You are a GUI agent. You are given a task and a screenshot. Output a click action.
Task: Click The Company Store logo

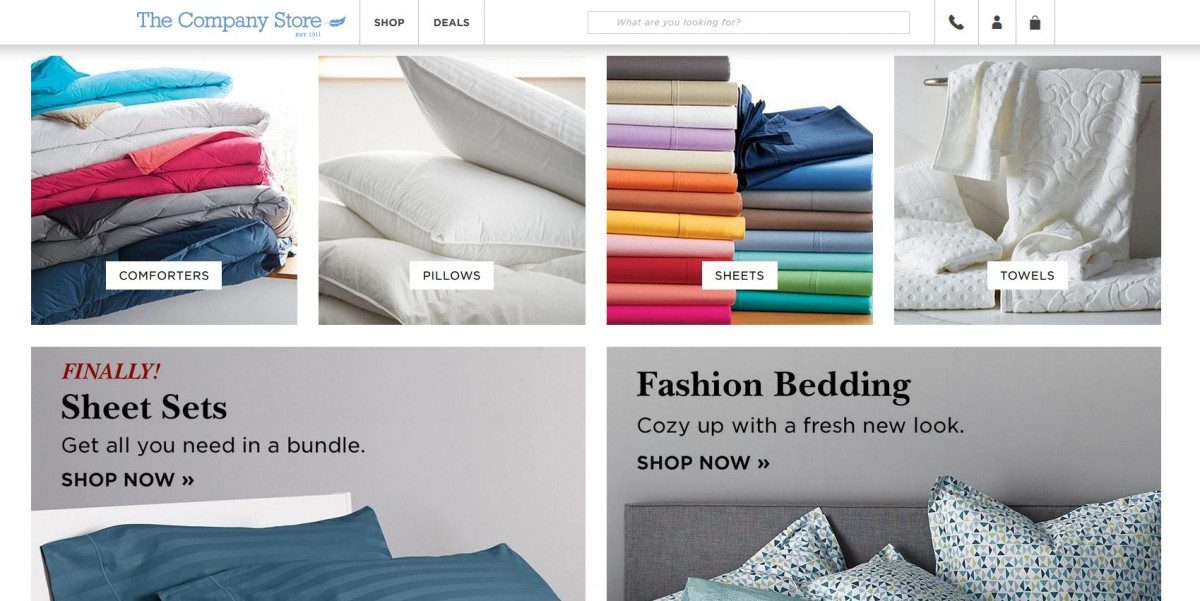[241, 22]
